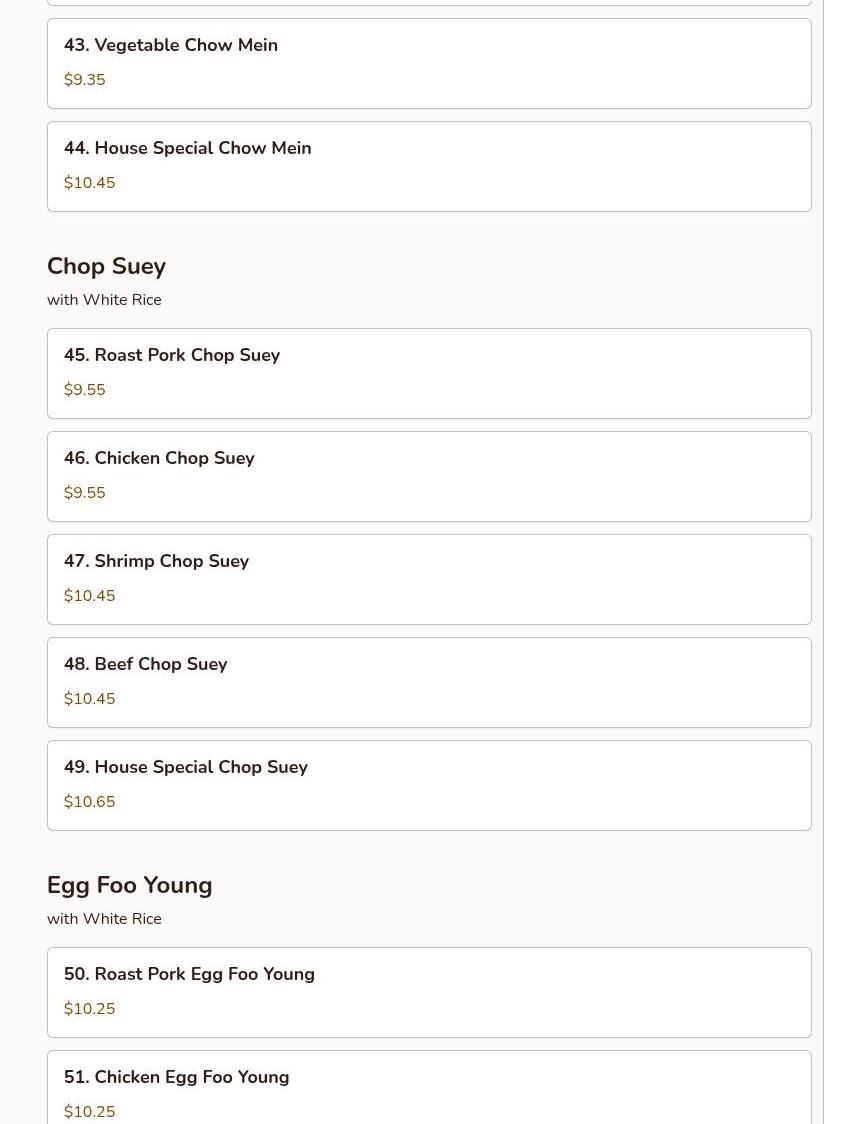Viewport: 844px width, 1124px height.
Task: Open 49. House Special Chop Suey
Action: point(428,785)
